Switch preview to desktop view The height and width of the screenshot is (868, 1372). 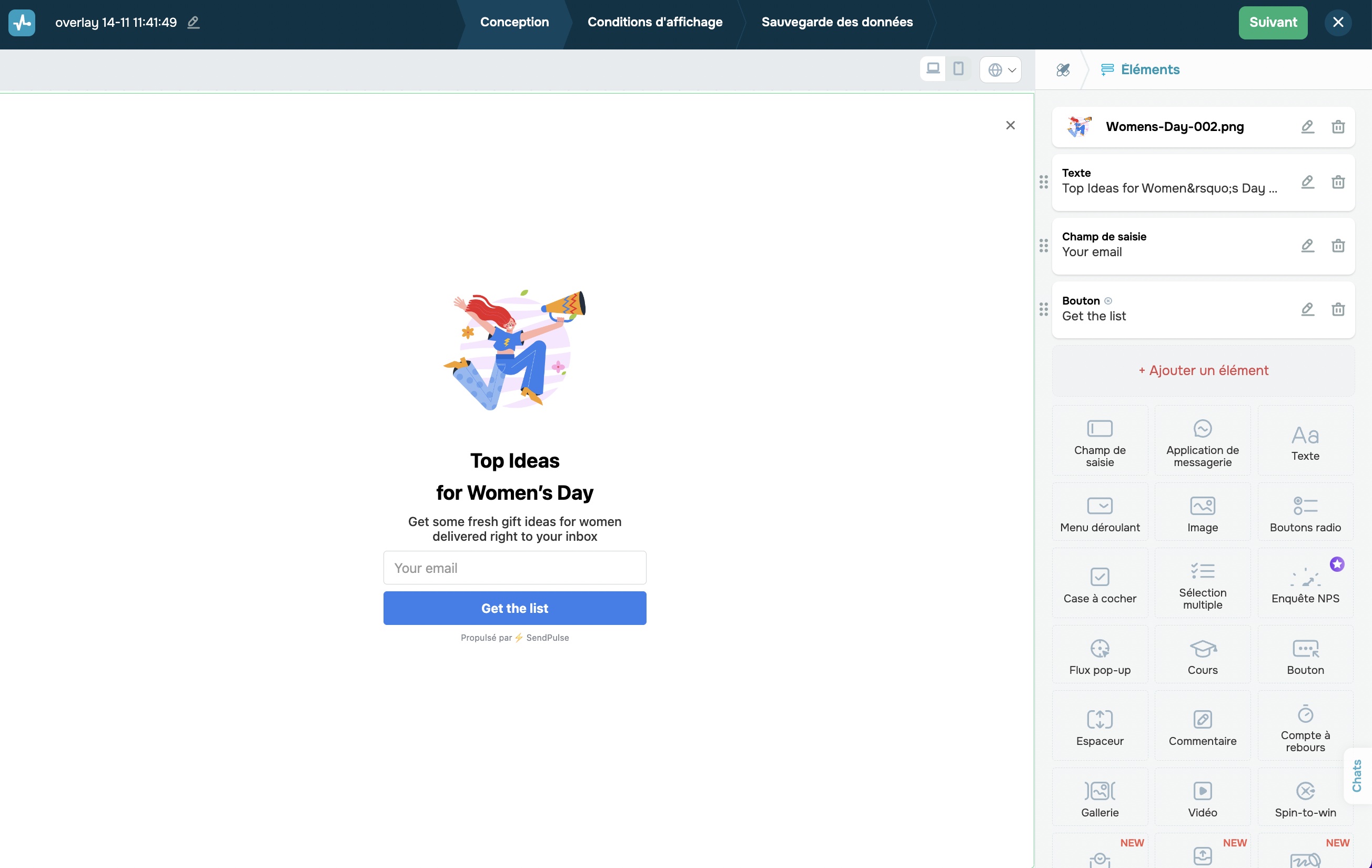[x=933, y=68]
